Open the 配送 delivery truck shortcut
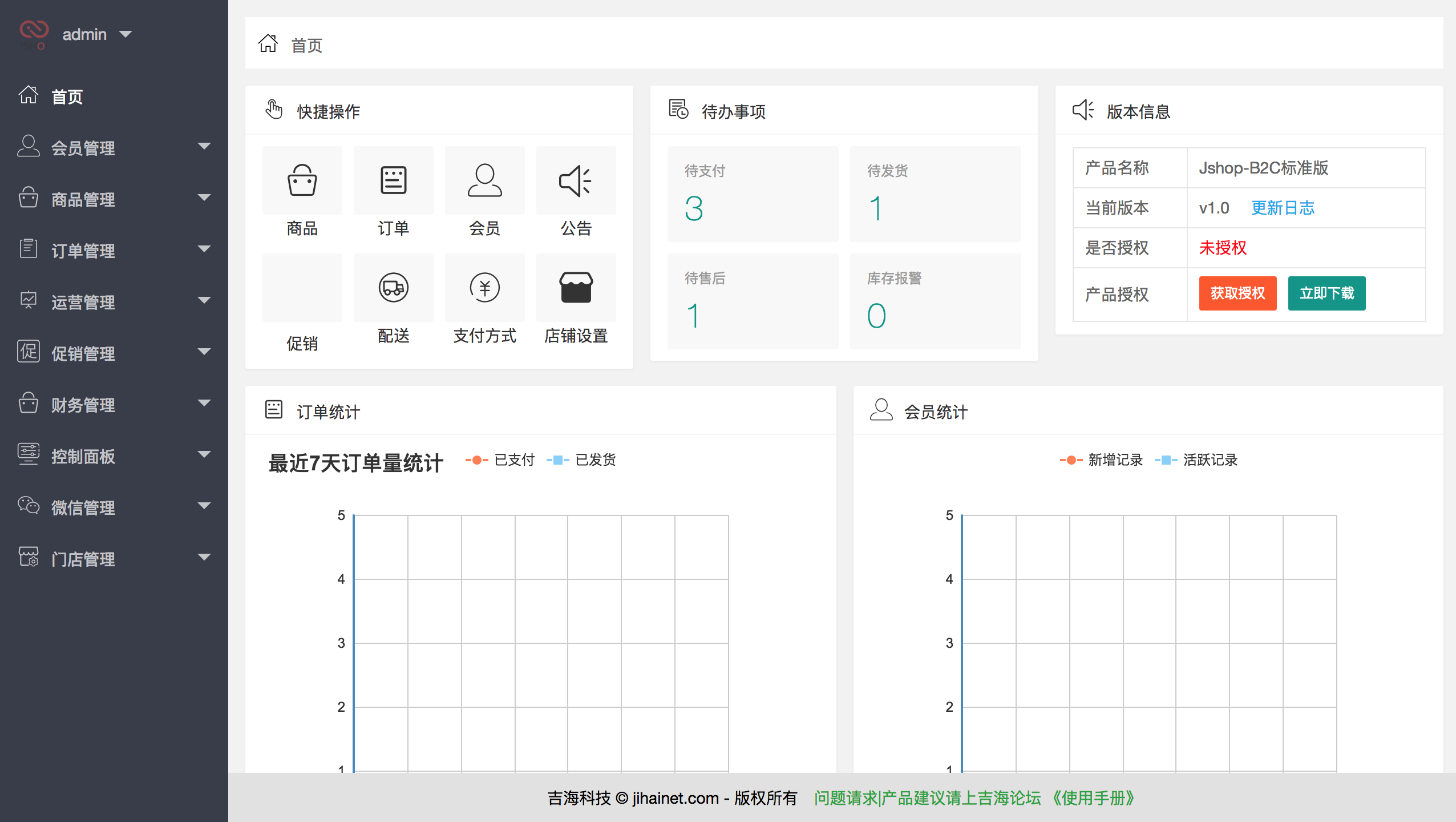The width and height of the screenshot is (1456, 822). click(x=393, y=288)
